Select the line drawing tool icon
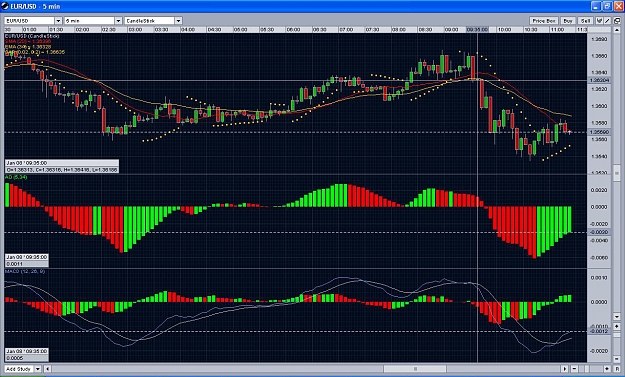 pos(607,21)
